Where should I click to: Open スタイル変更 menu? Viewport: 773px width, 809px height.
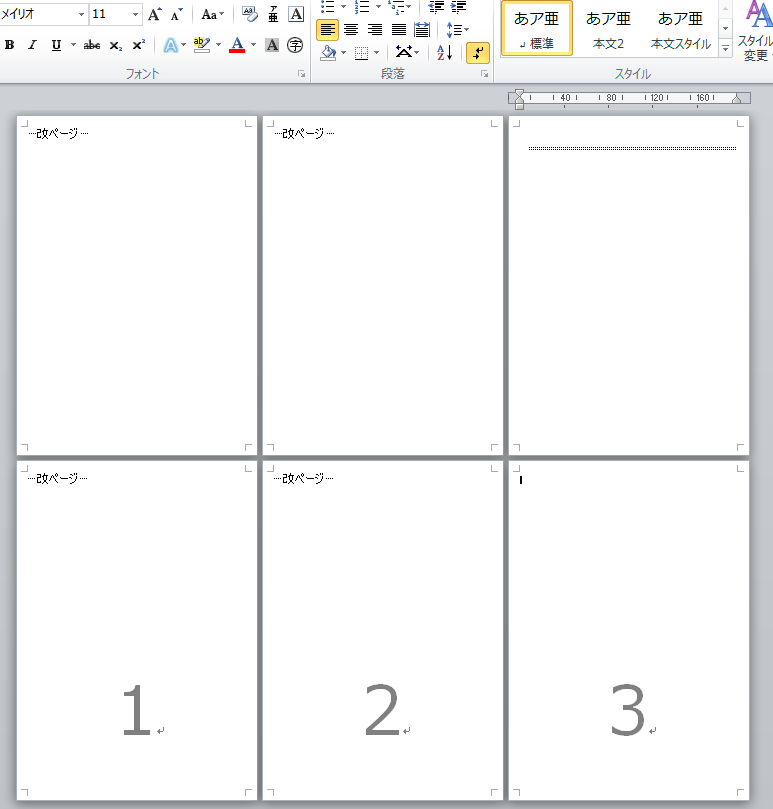(756, 31)
